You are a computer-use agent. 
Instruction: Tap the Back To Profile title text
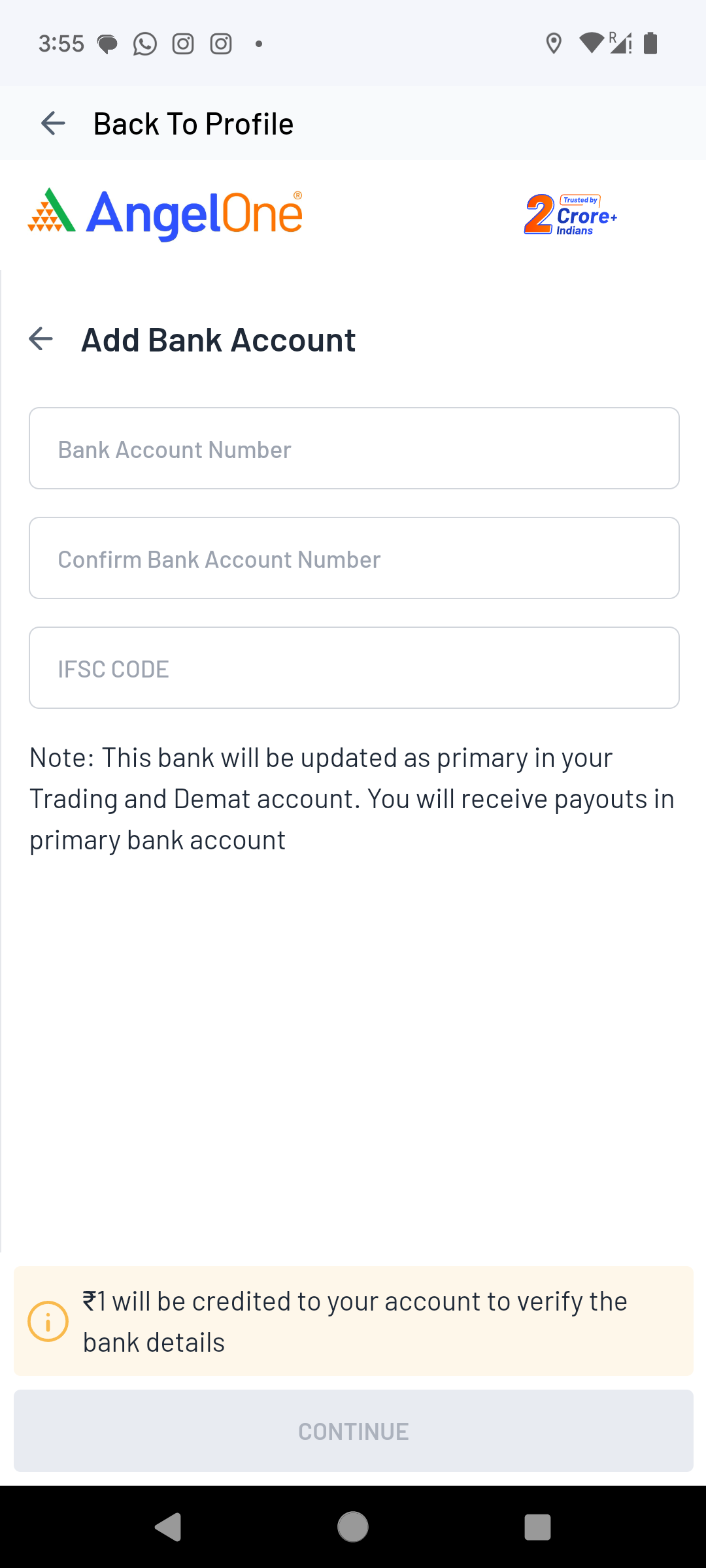(193, 124)
